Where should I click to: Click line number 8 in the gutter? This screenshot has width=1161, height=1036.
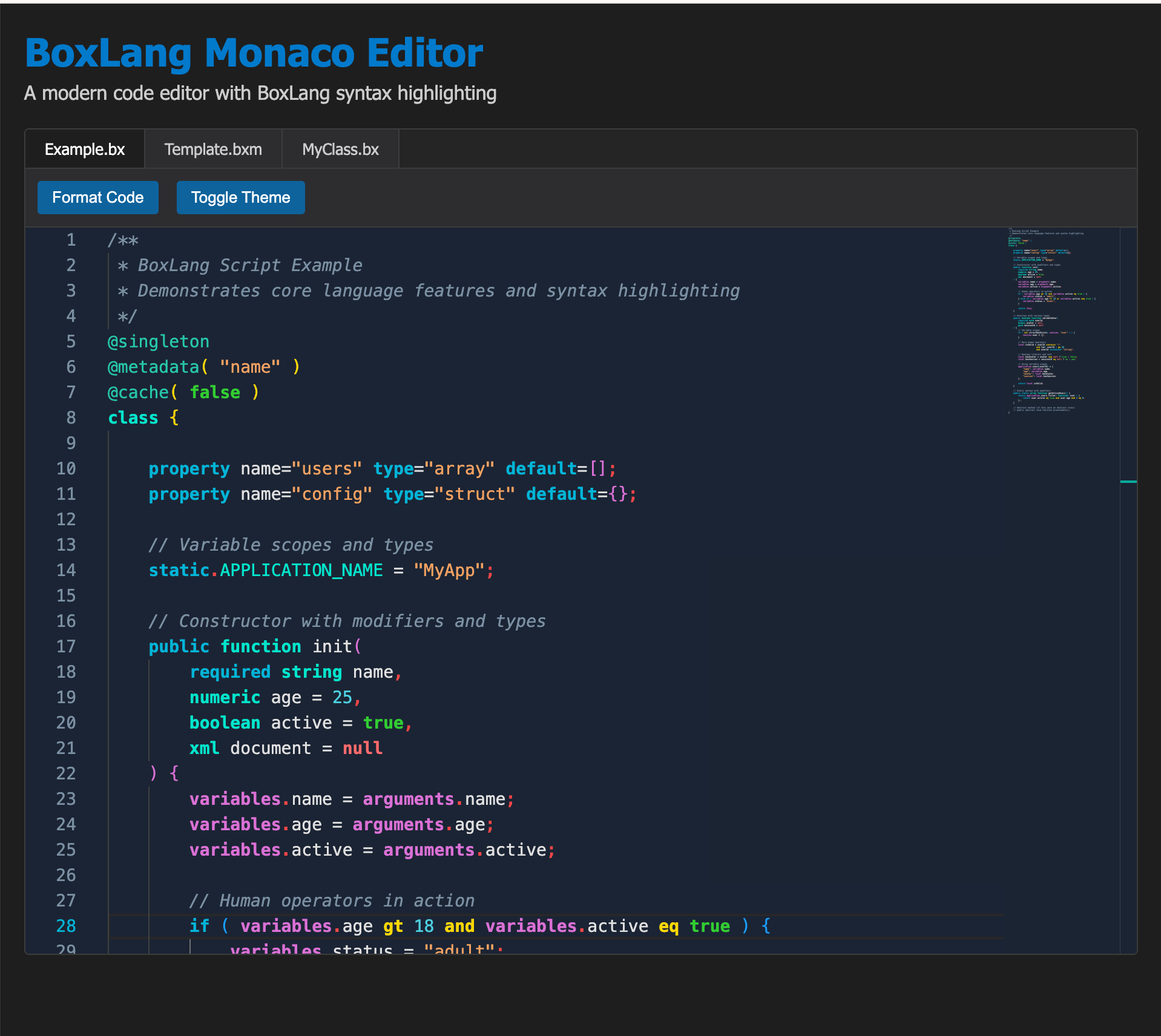tap(71, 418)
